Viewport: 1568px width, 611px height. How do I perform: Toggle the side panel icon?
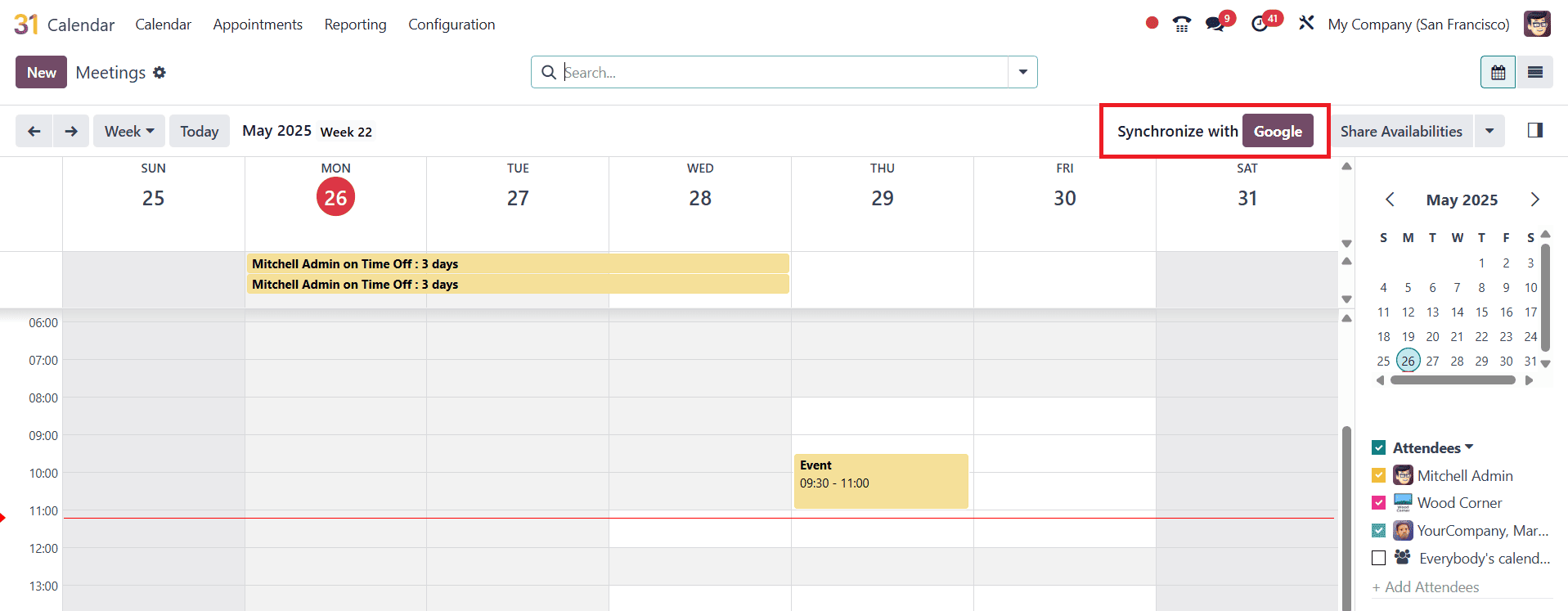[x=1534, y=130]
